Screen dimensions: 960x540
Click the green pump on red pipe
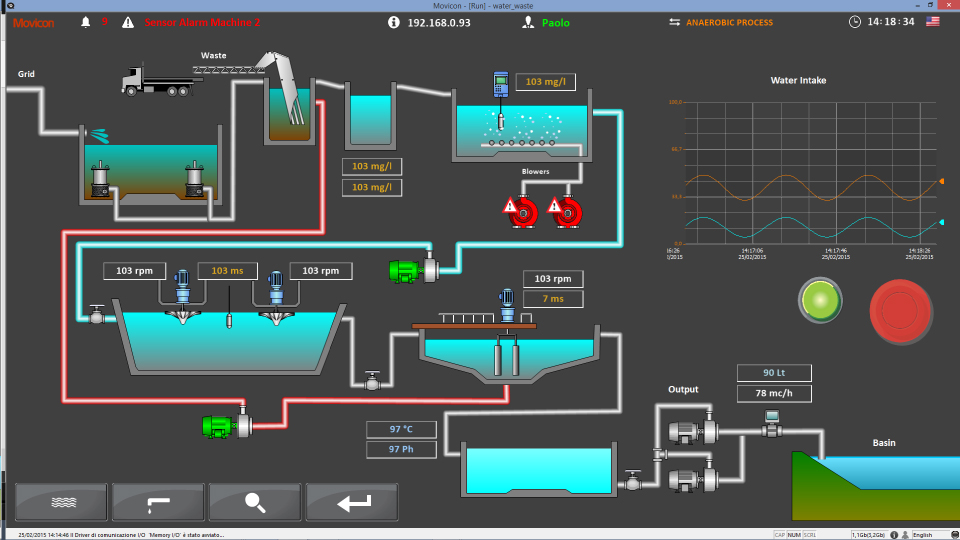click(x=217, y=426)
